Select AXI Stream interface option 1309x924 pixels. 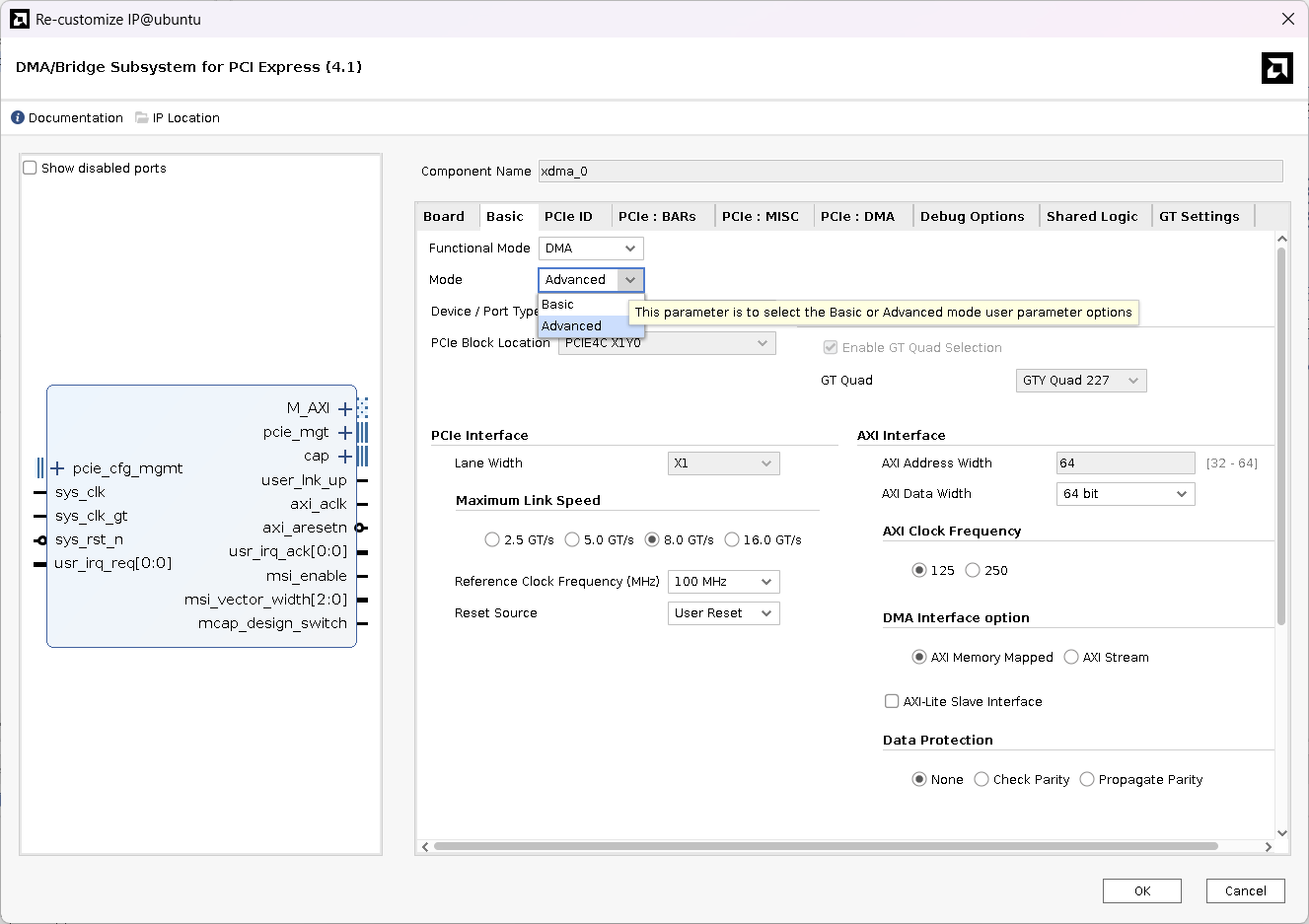point(1071,657)
